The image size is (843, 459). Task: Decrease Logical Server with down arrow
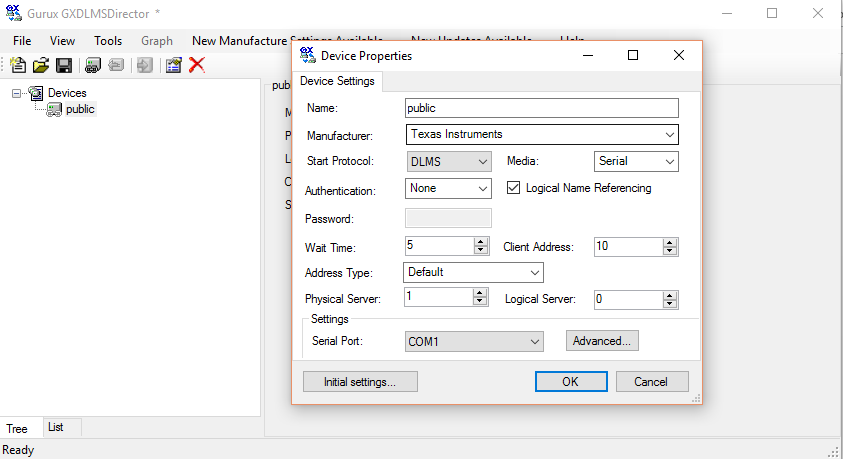pyautogui.click(x=669, y=304)
